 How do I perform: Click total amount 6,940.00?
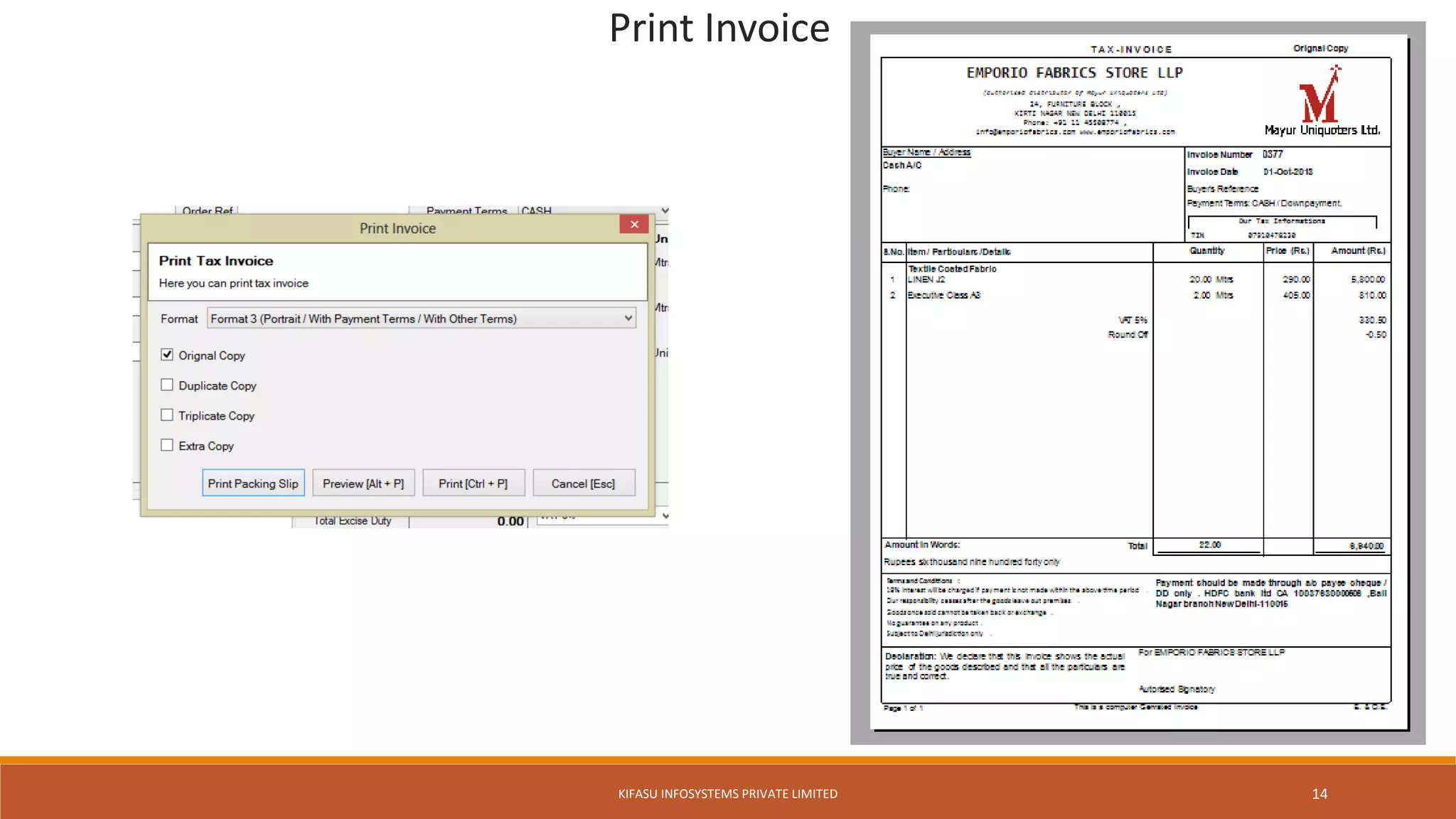[1366, 546]
